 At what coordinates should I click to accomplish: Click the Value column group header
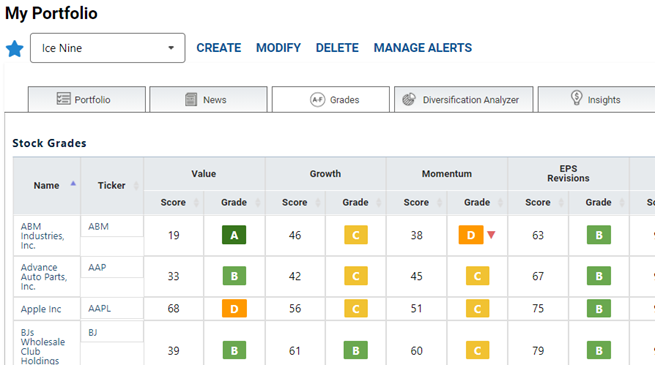(204, 174)
